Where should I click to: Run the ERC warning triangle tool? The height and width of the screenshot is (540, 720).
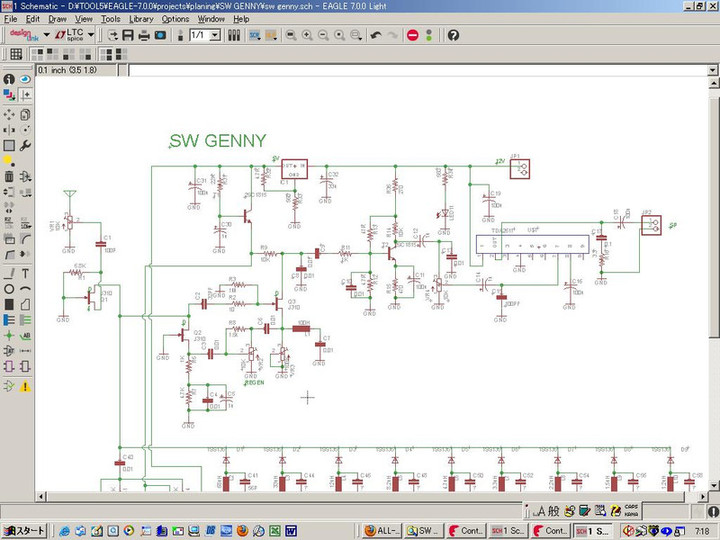(x=26, y=386)
